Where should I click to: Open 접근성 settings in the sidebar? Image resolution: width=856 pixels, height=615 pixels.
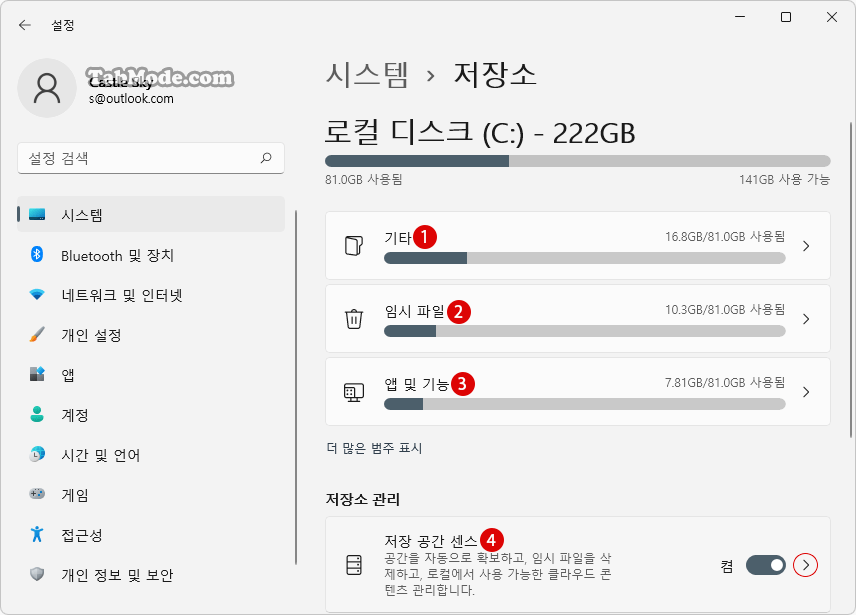(x=151, y=534)
